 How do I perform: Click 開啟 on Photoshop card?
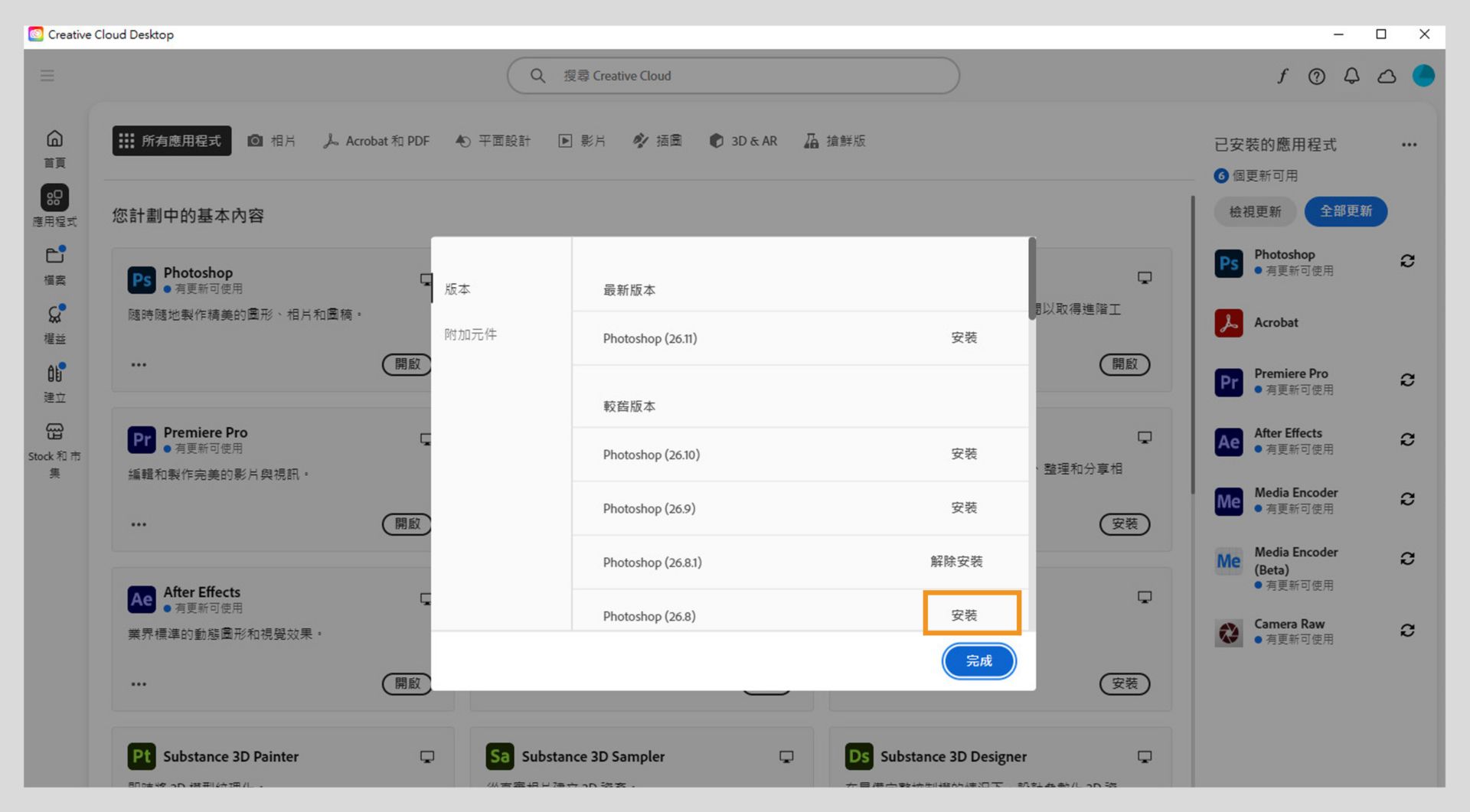(x=407, y=364)
